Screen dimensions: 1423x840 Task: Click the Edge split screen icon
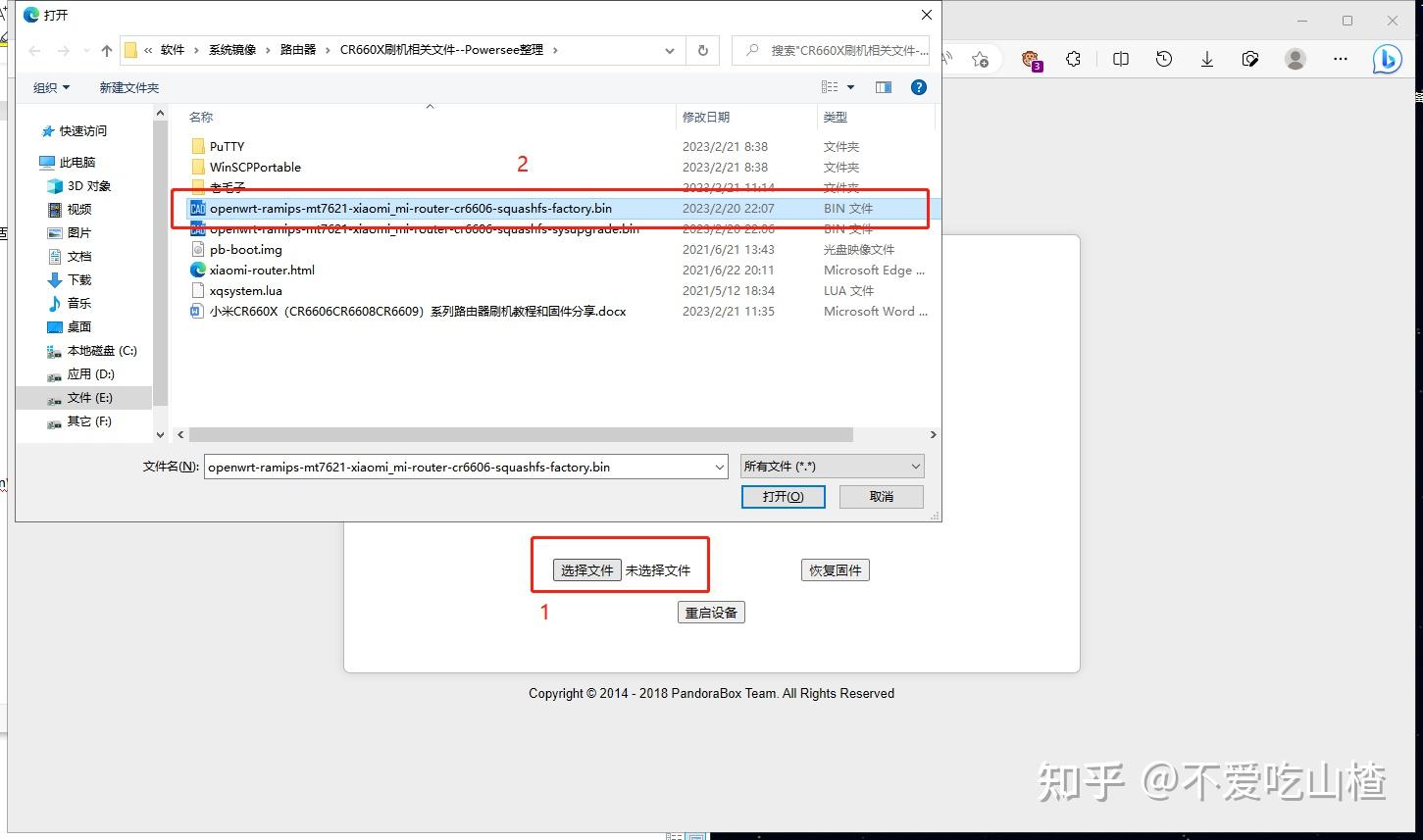point(1120,59)
